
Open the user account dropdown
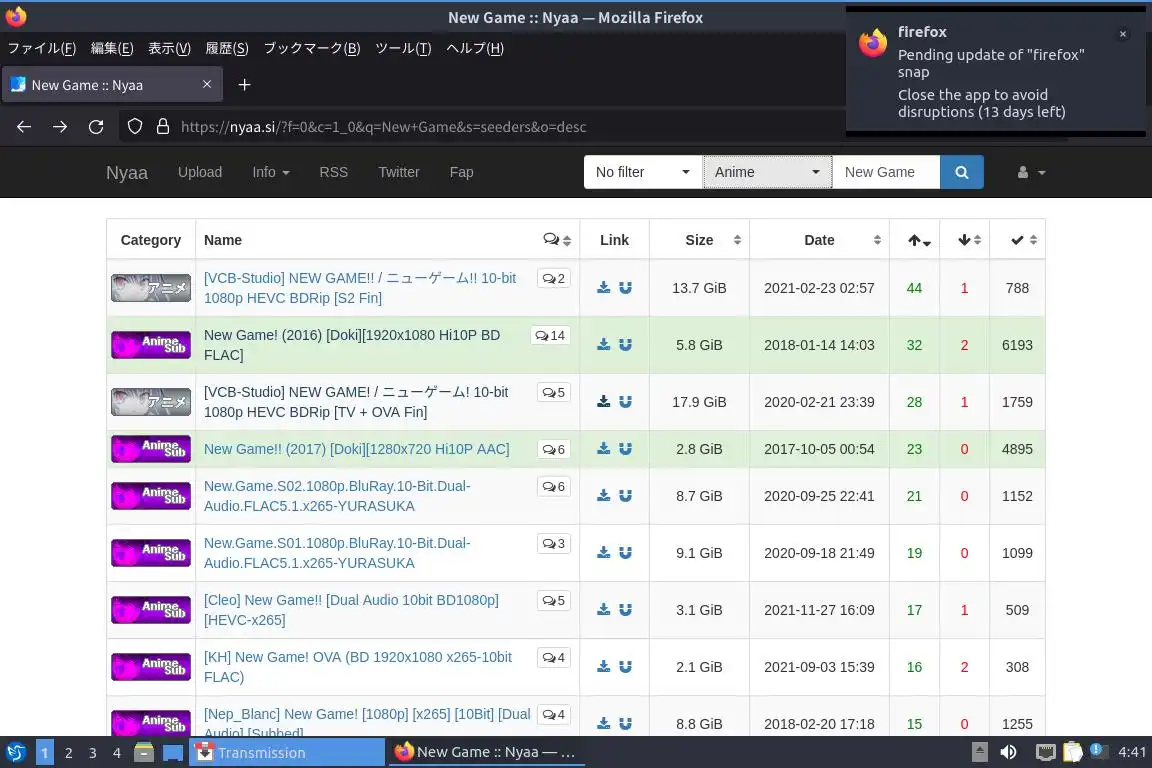(x=1031, y=172)
